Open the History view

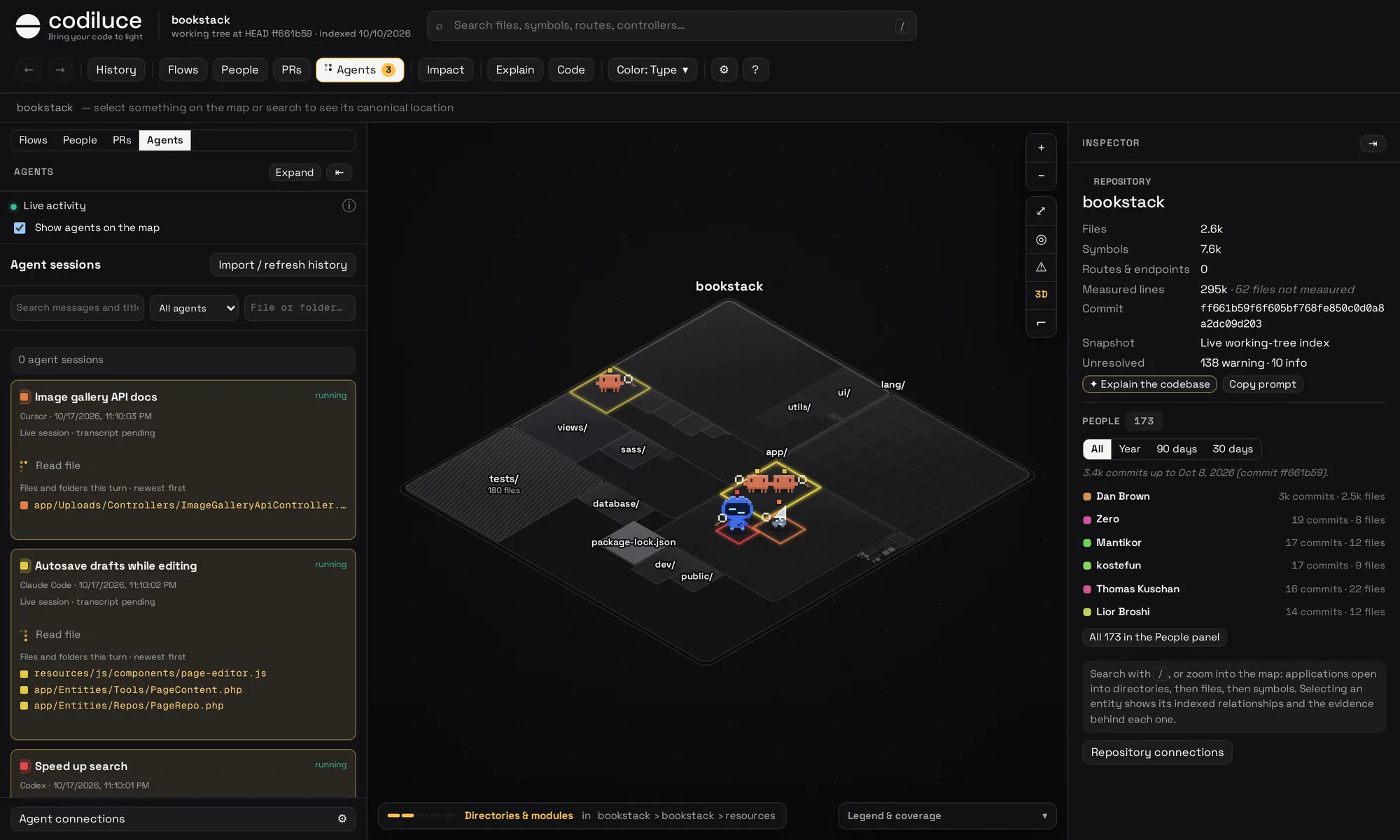116,70
